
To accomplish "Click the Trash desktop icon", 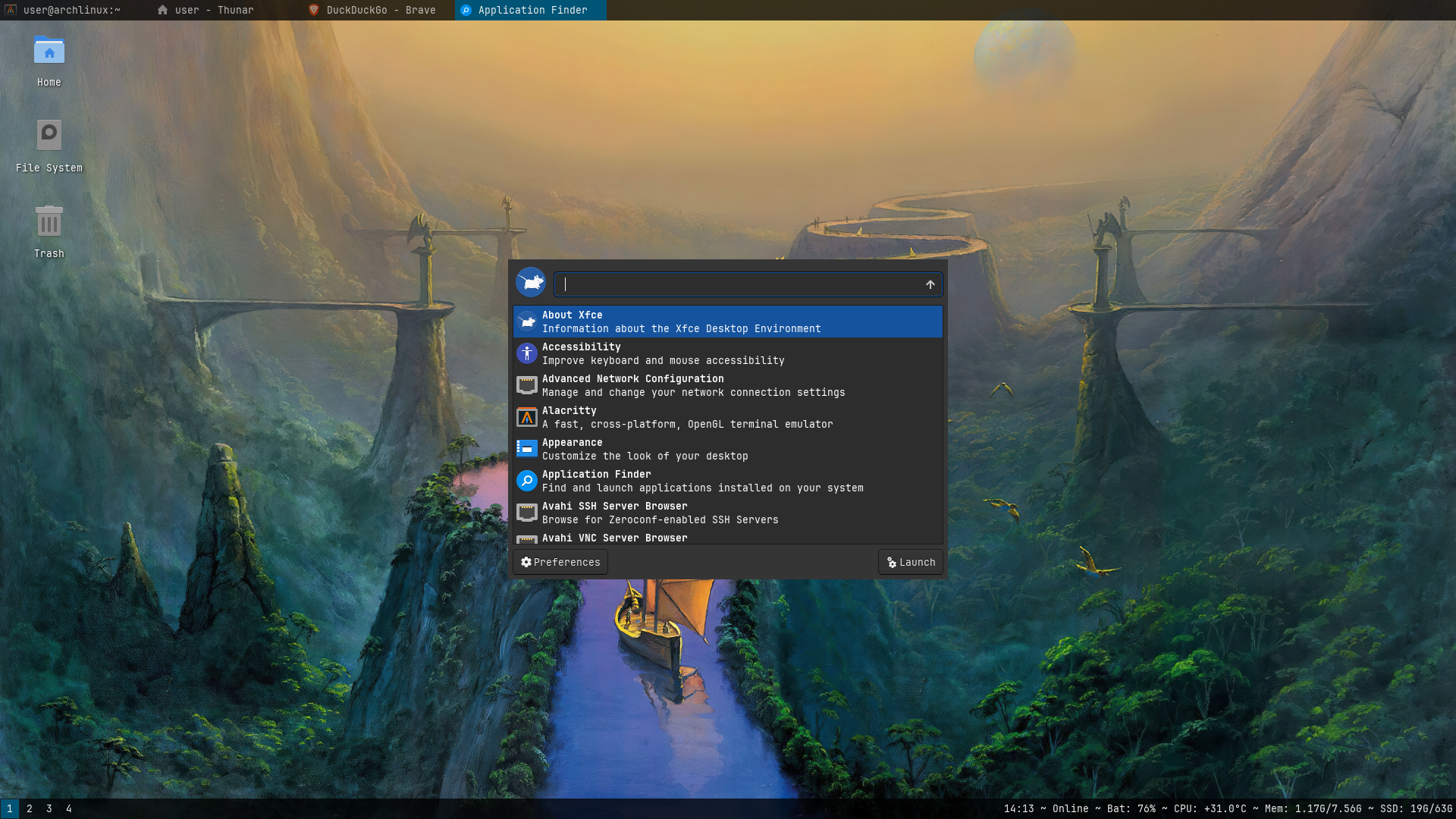I will coord(49,222).
